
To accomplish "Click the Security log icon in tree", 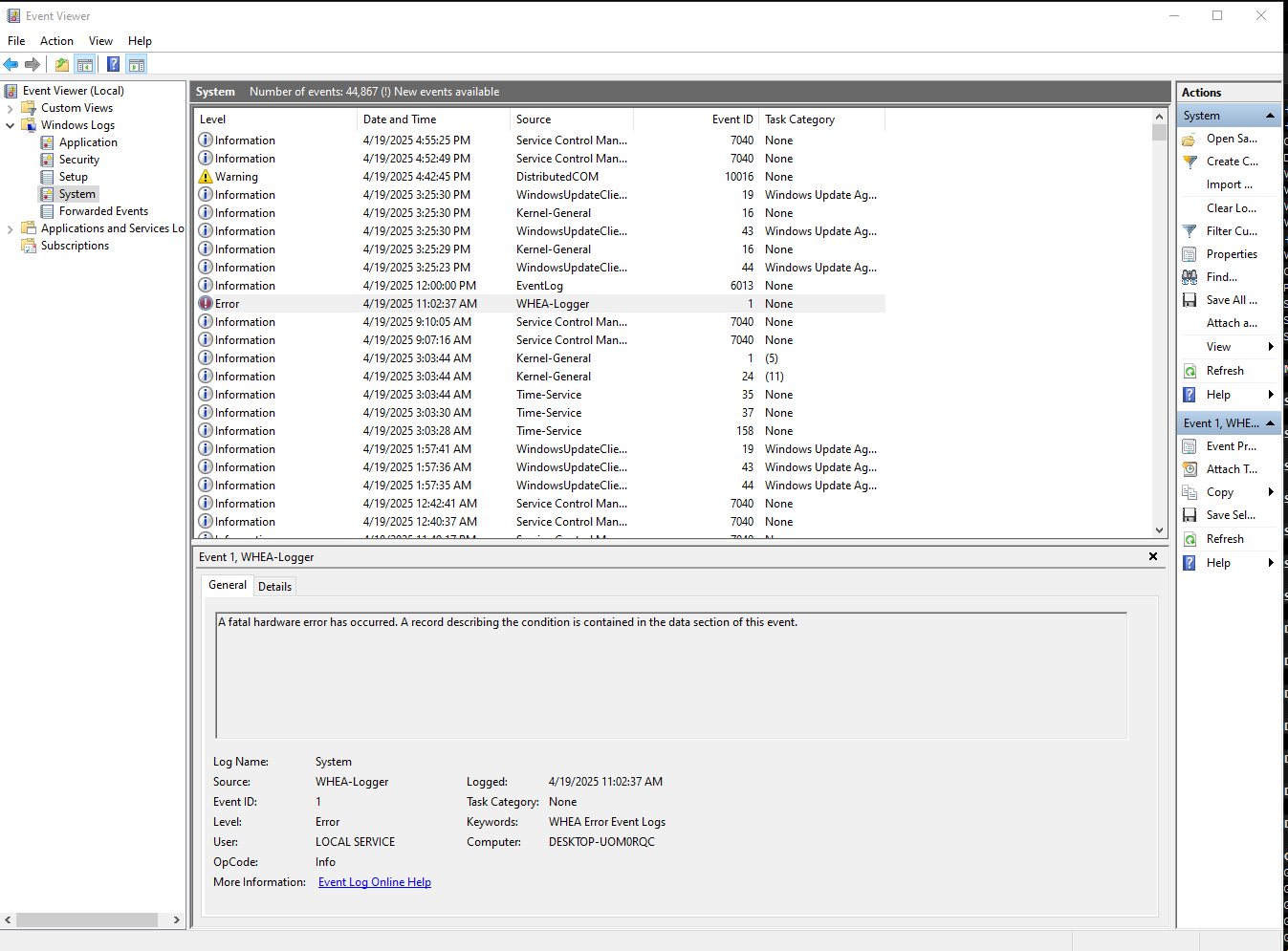I will (47, 160).
